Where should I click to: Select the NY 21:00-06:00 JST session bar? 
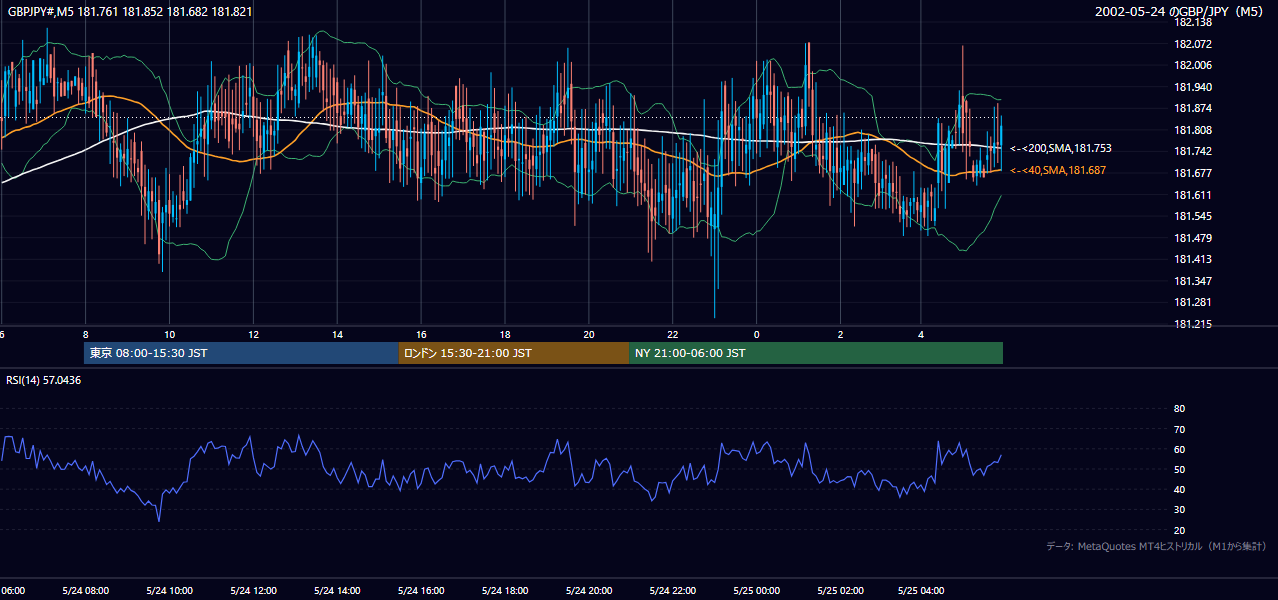coord(816,353)
